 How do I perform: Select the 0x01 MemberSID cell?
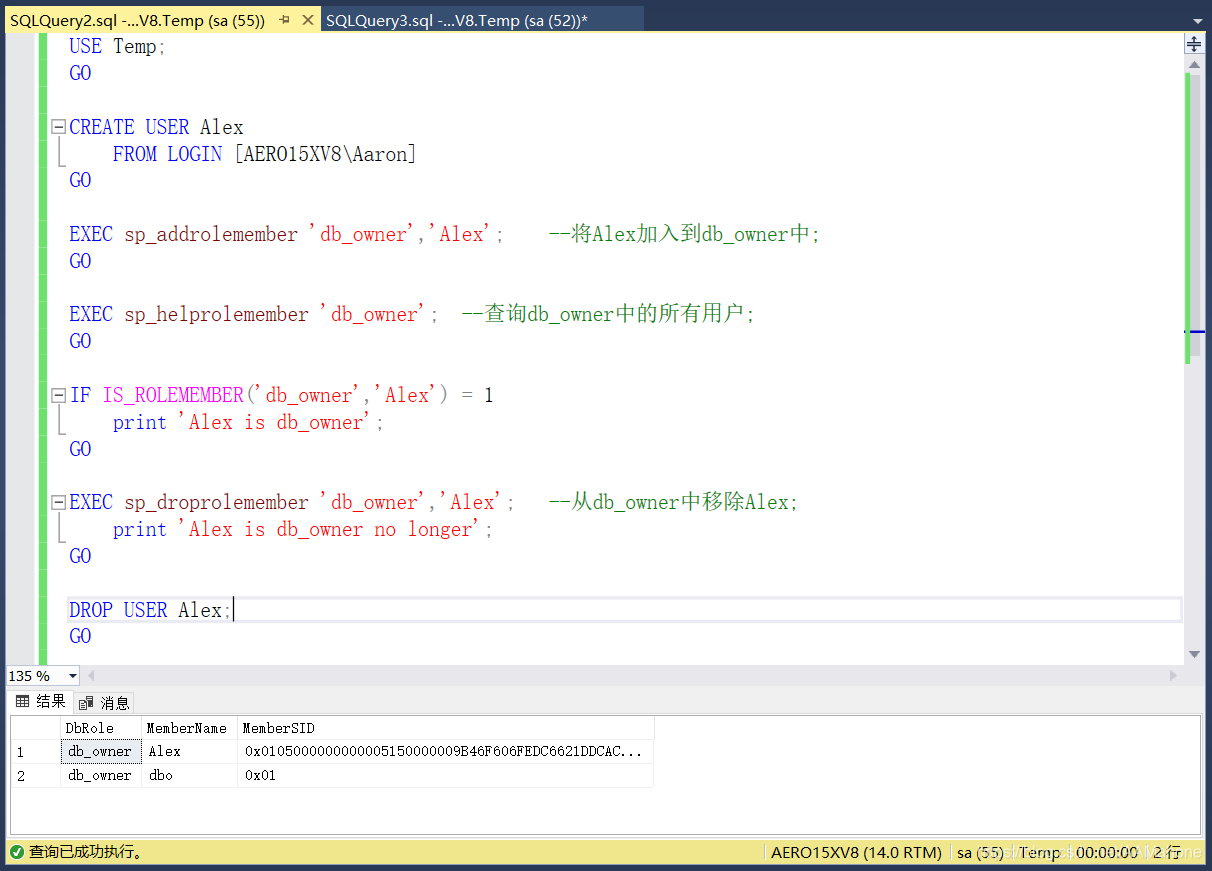446,775
